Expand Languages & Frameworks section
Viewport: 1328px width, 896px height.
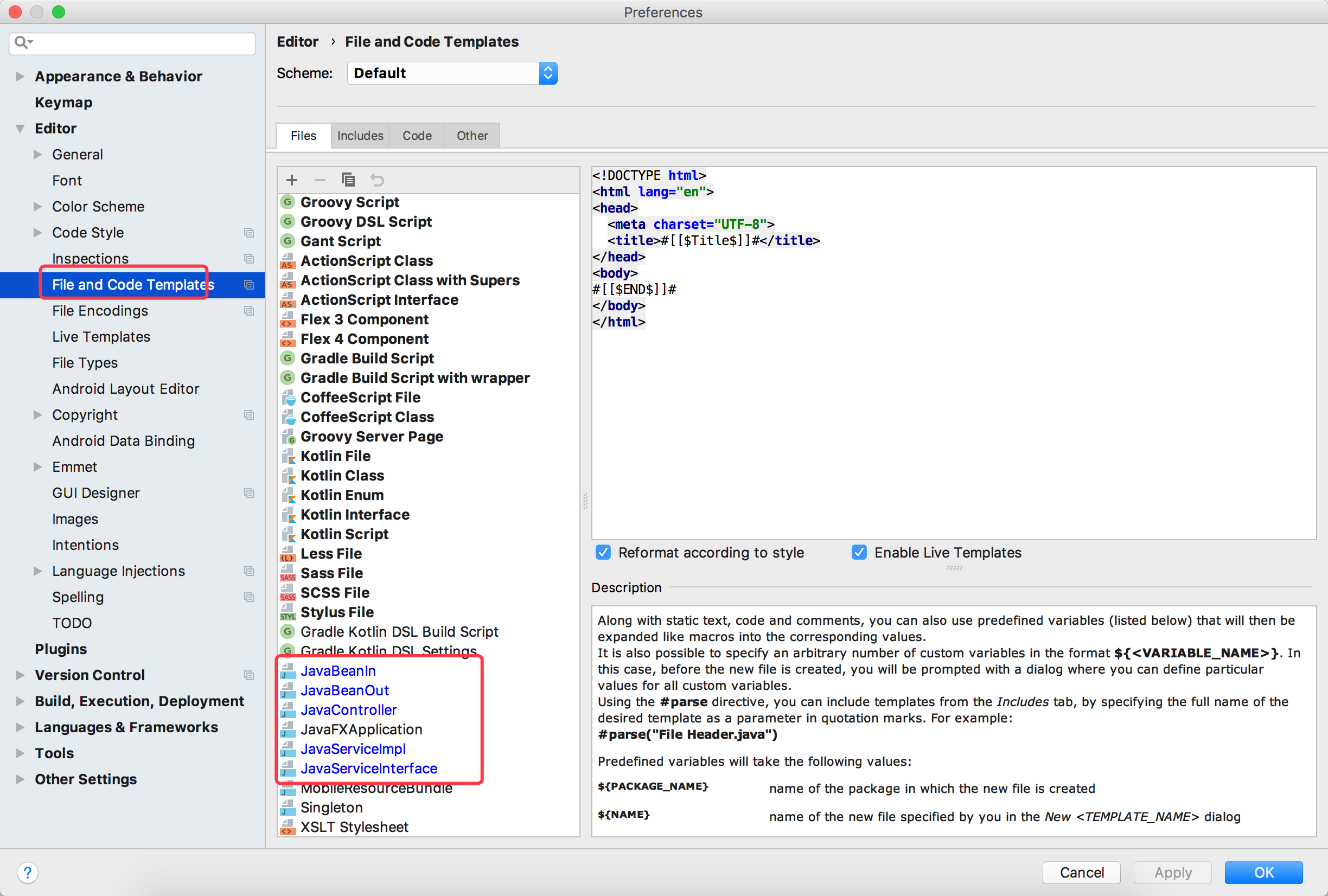[x=20, y=727]
